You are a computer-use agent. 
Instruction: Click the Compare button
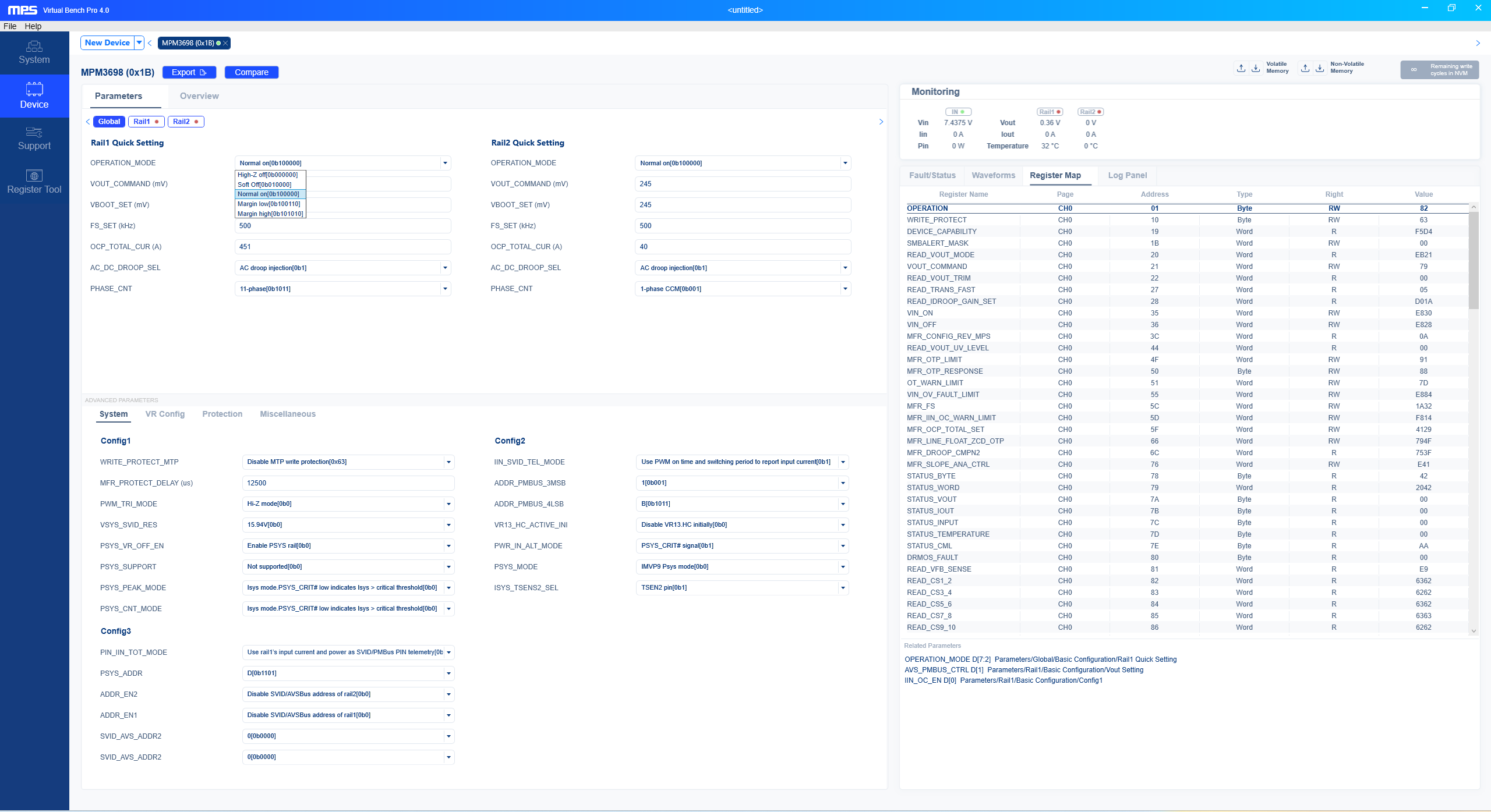click(252, 72)
